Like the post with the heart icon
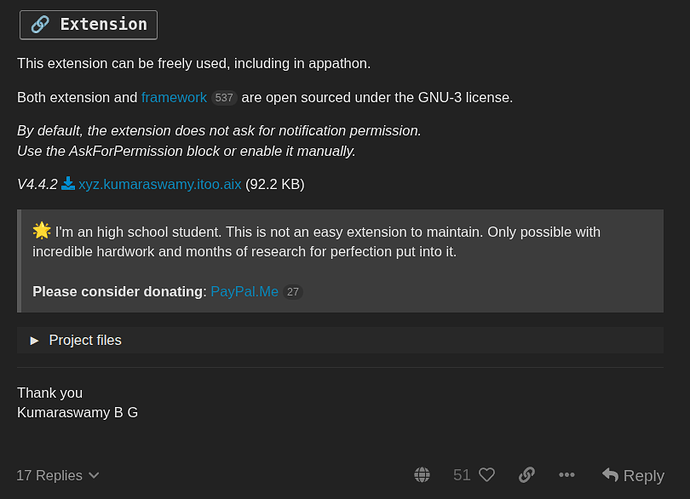The image size is (690, 499). click(487, 475)
